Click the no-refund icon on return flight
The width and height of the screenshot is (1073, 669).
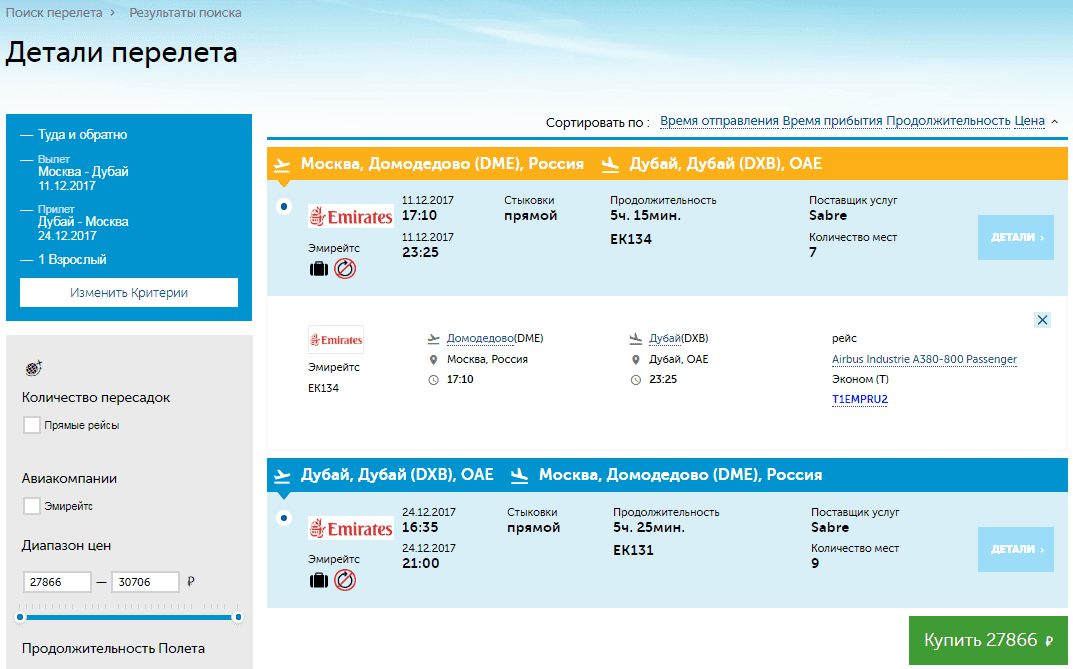click(345, 580)
